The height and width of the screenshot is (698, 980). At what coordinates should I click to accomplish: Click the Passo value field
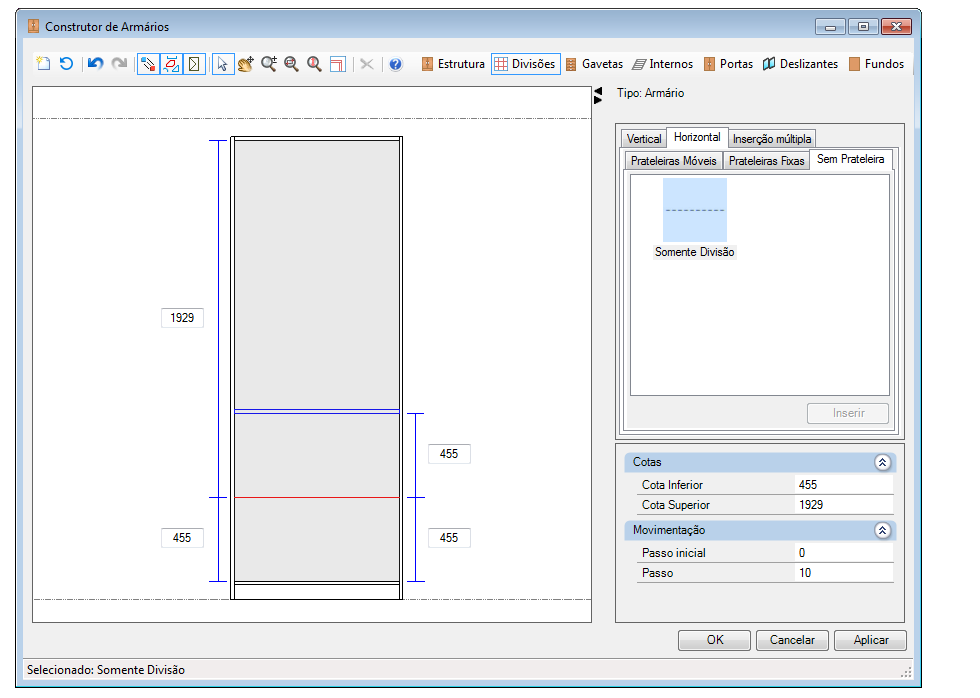tap(844, 573)
